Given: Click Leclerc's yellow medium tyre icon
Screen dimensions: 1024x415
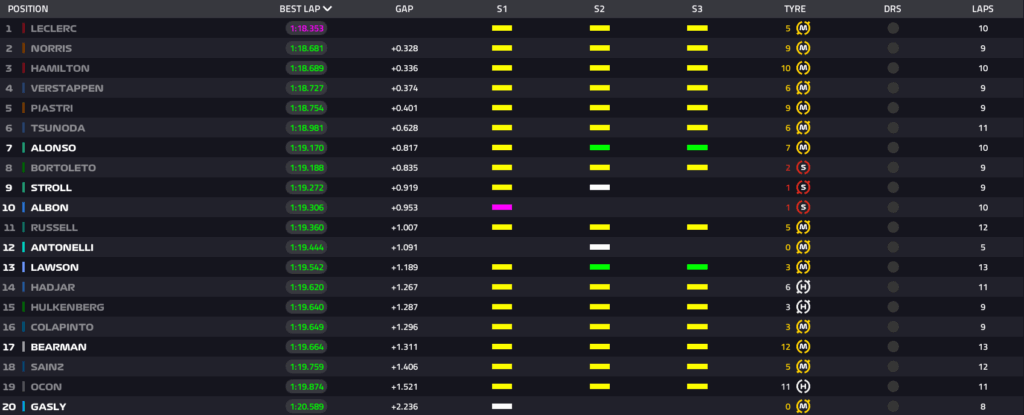Looking at the screenshot, I should coord(803,28).
